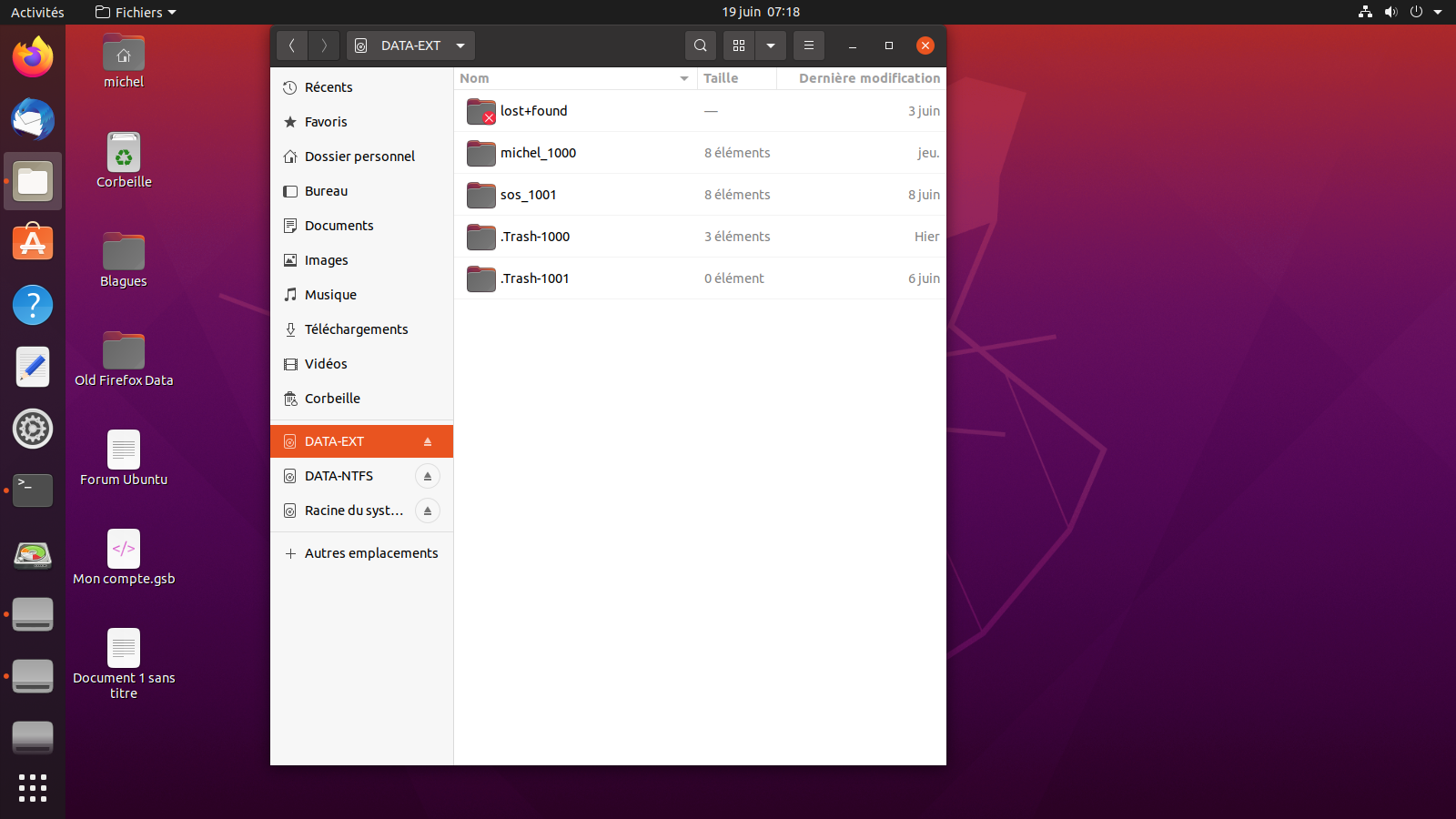Open Corbeille in the Files sidebar
Viewport: 1456px width, 819px height.
pos(362,399)
